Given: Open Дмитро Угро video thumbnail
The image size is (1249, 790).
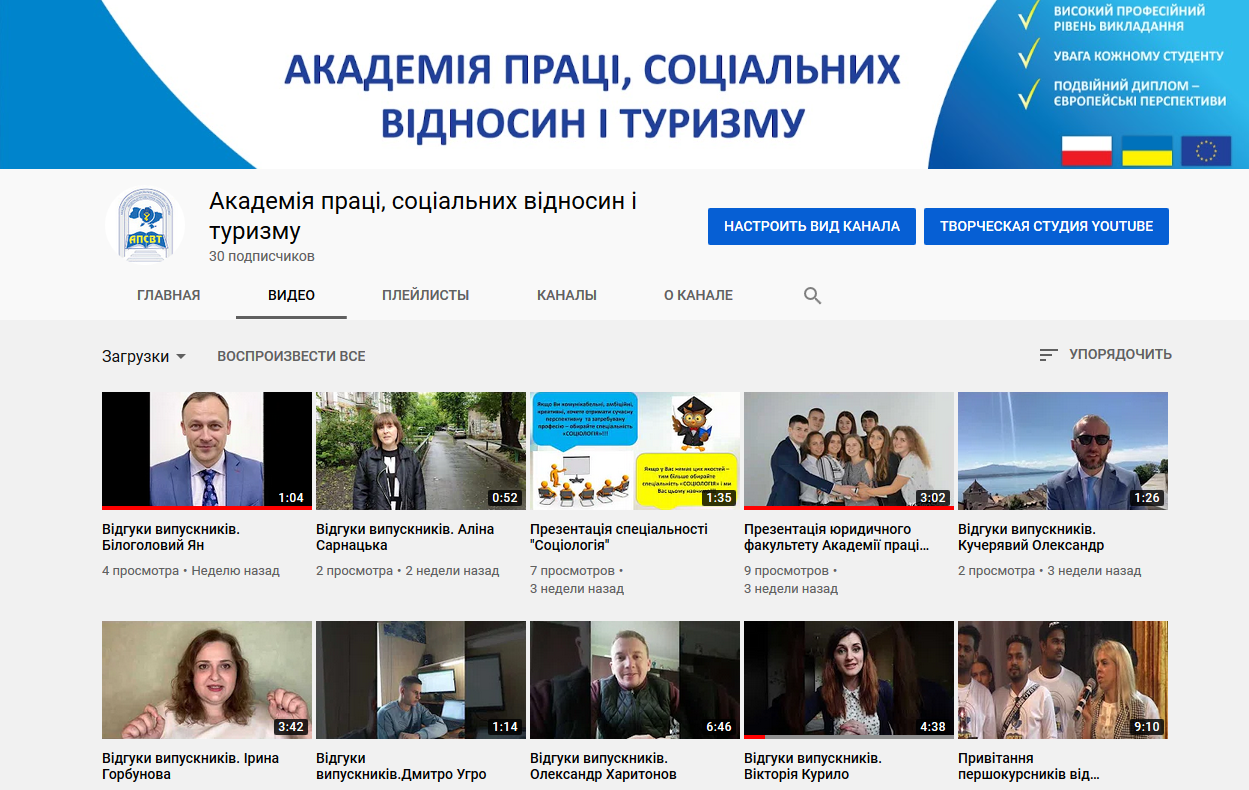Looking at the screenshot, I should [421, 680].
